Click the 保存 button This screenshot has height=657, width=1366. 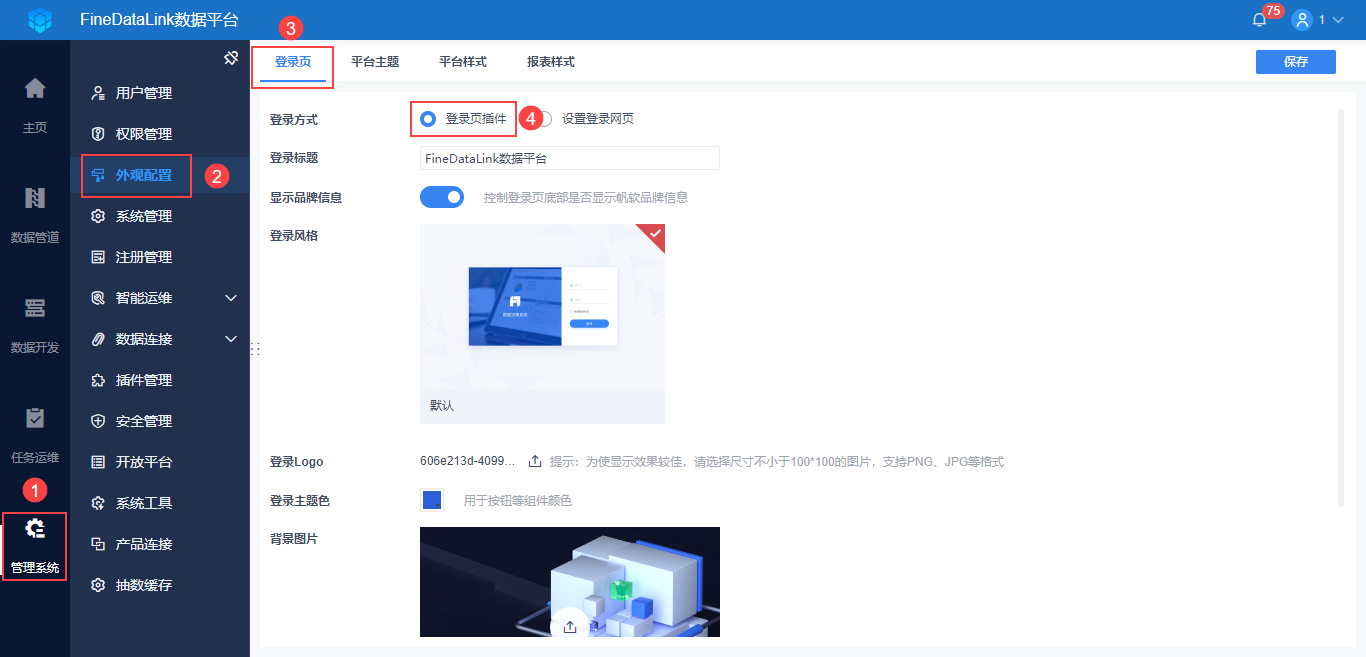(x=1296, y=62)
